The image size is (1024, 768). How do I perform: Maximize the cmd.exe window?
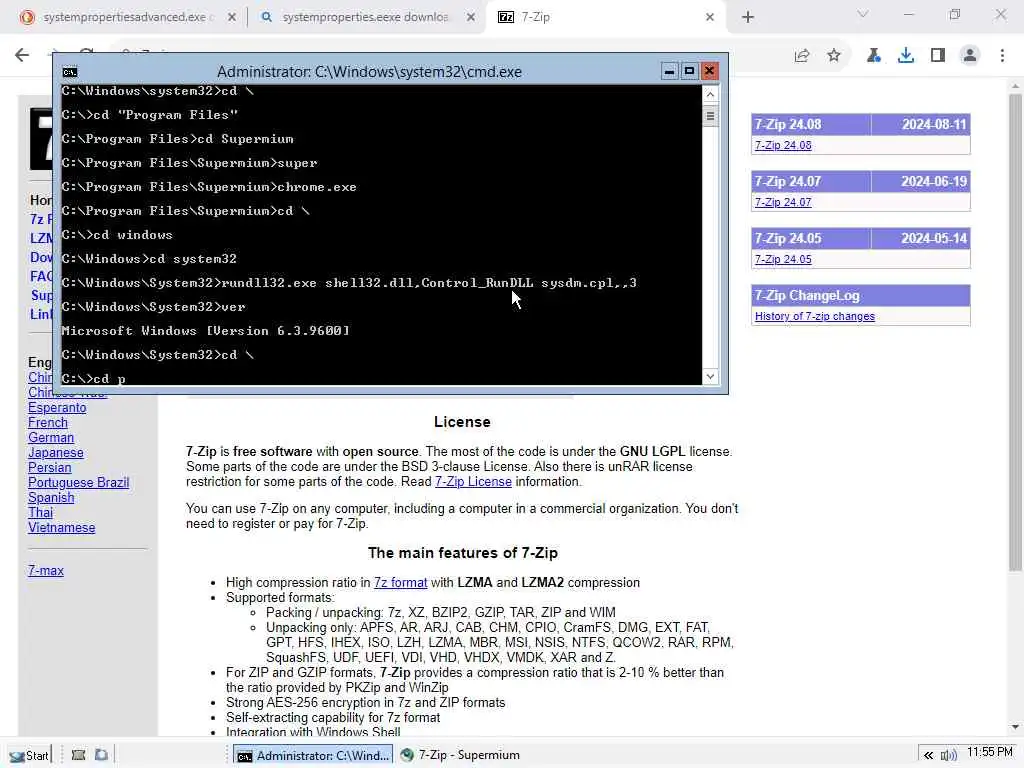[x=690, y=71]
